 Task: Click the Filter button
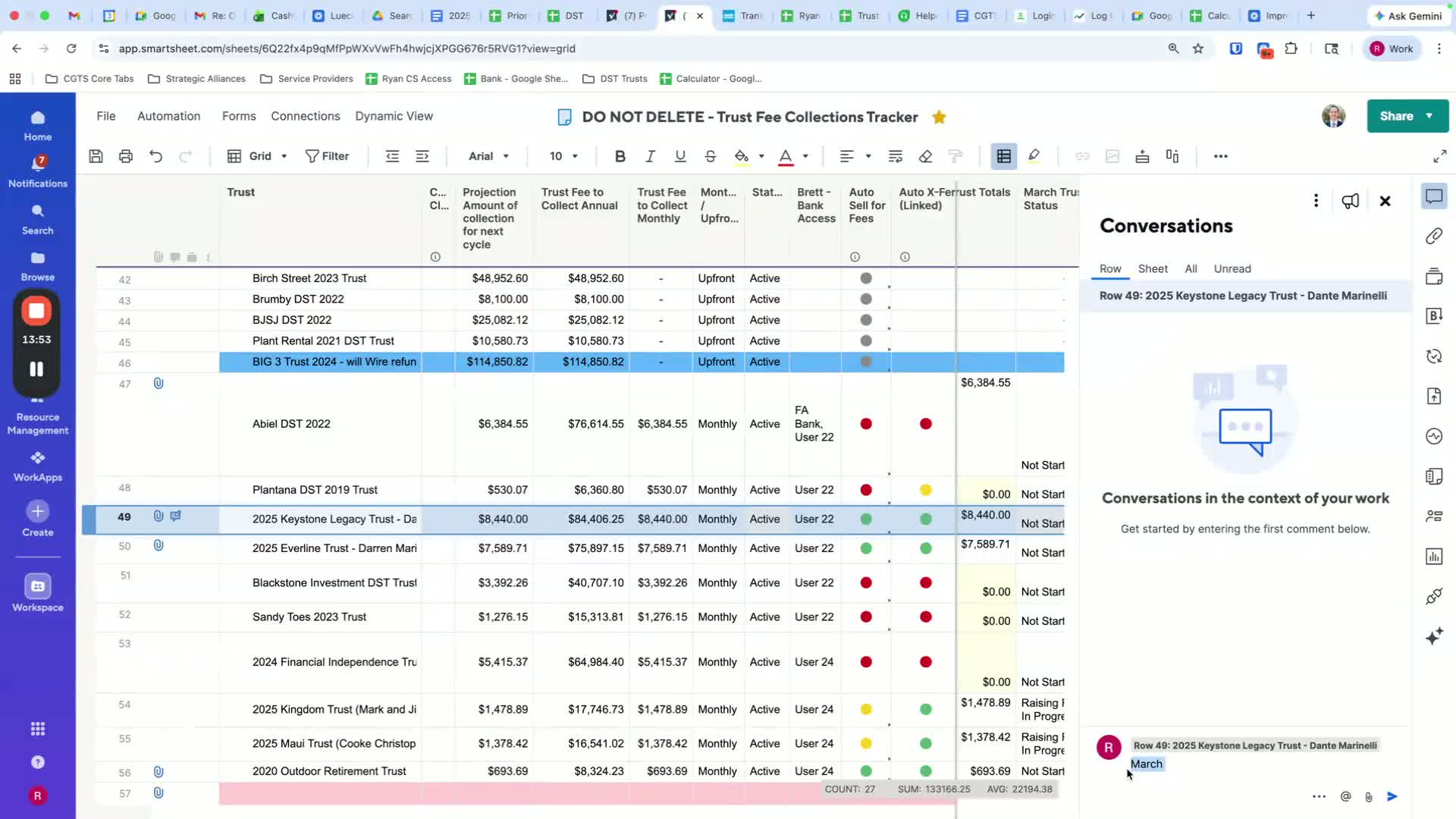tap(327, 156)
